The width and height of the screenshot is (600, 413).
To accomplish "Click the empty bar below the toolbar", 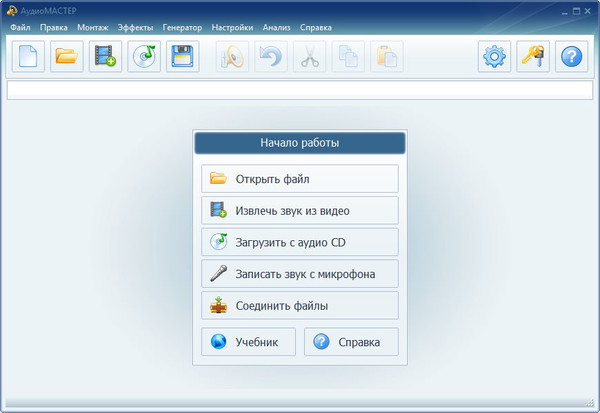I will pyautogui.click(x=300, y=90).
